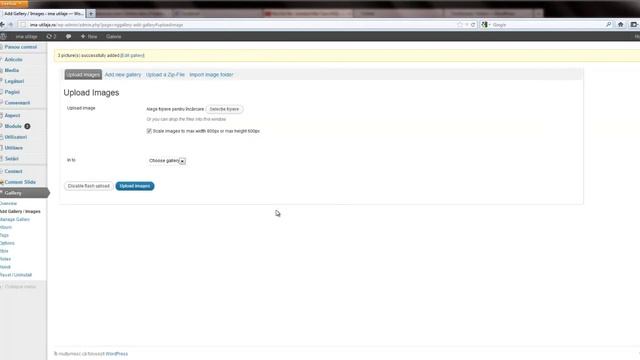Open the Setări sidebar menu
Viewport: 640px width, 360px height.
pos(12,159)
